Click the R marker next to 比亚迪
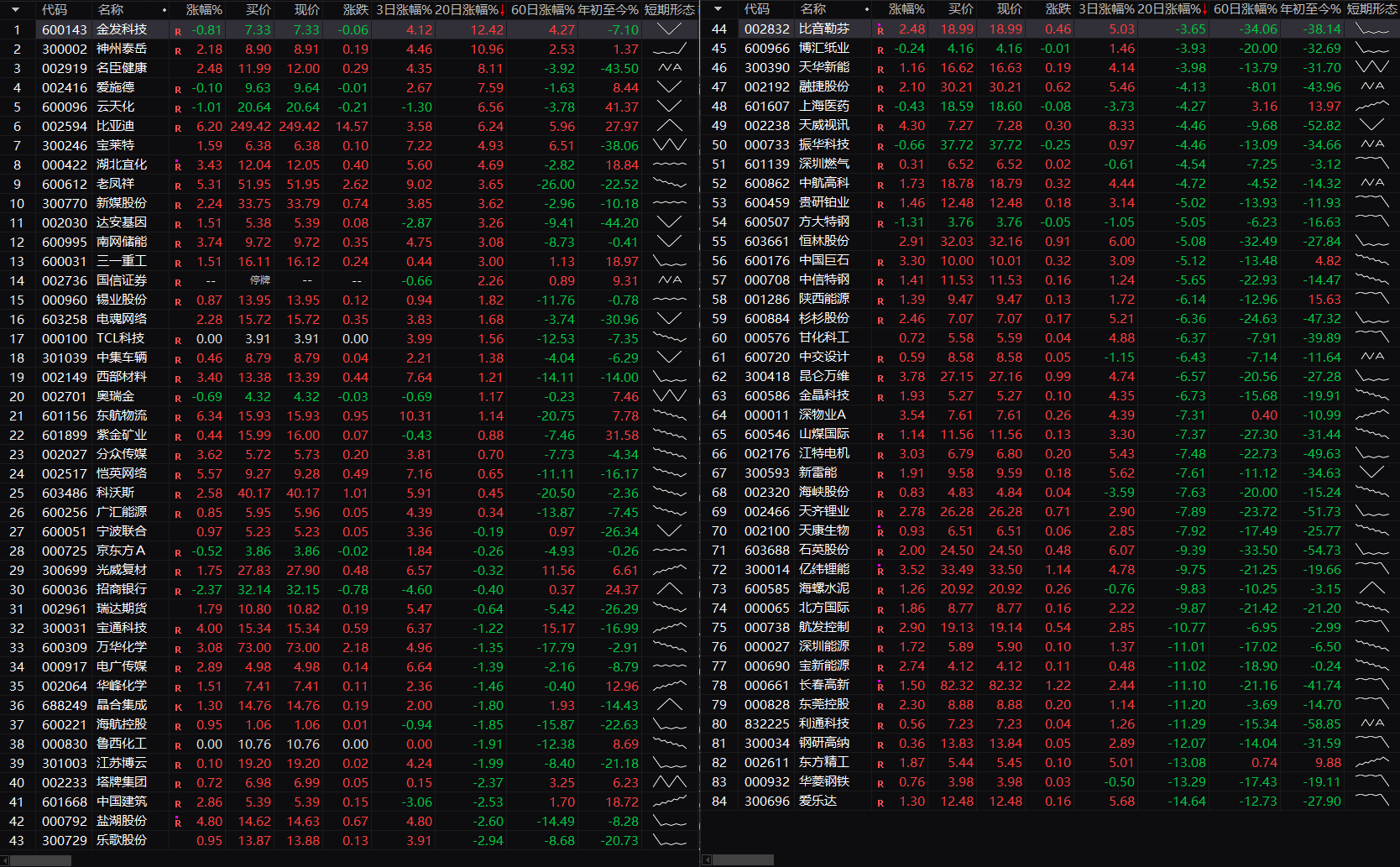The width and height of the screenshot is (1400, 867). pos(178,128)
